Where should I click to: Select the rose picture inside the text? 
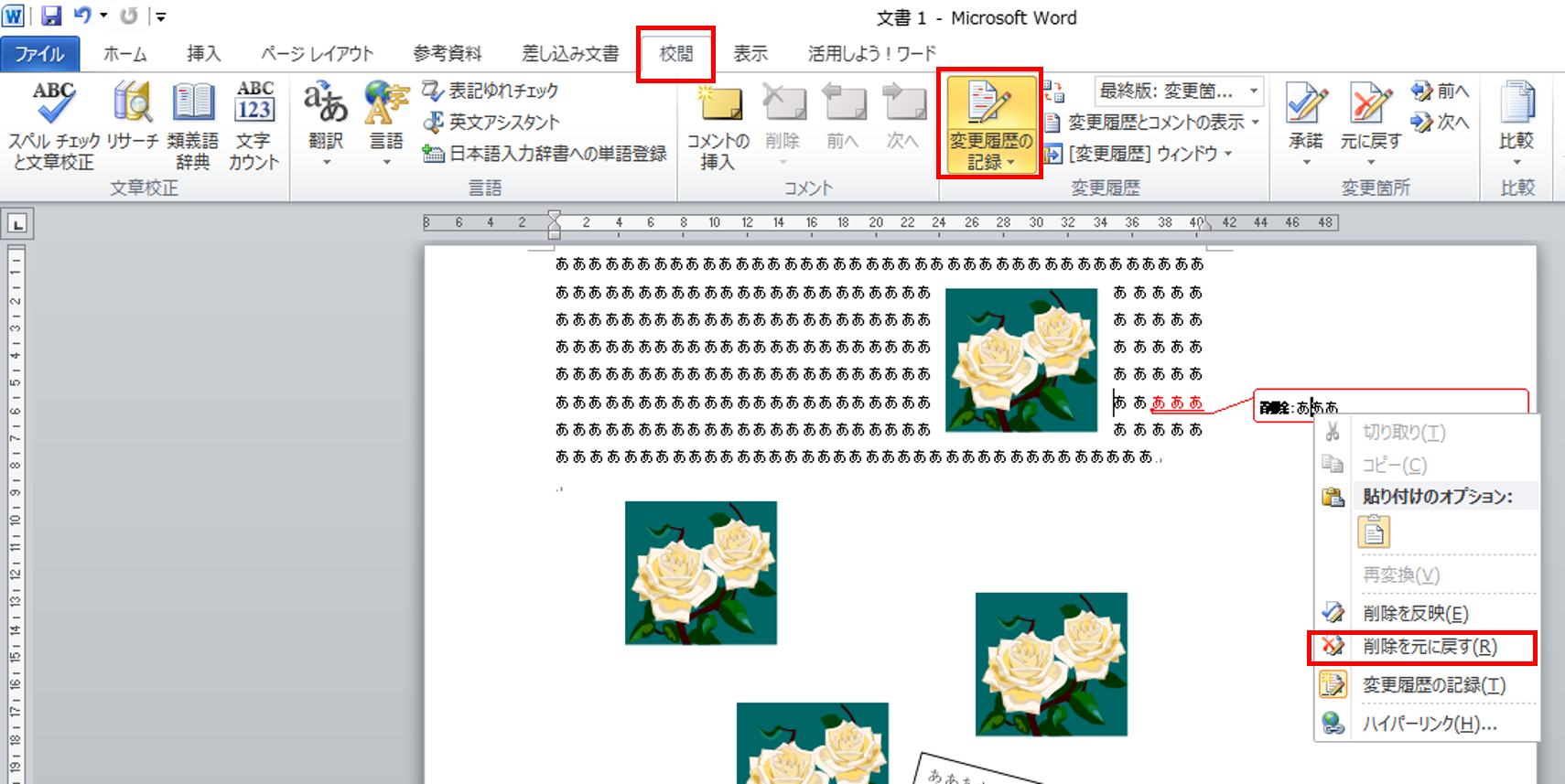tap(1021, 360)
